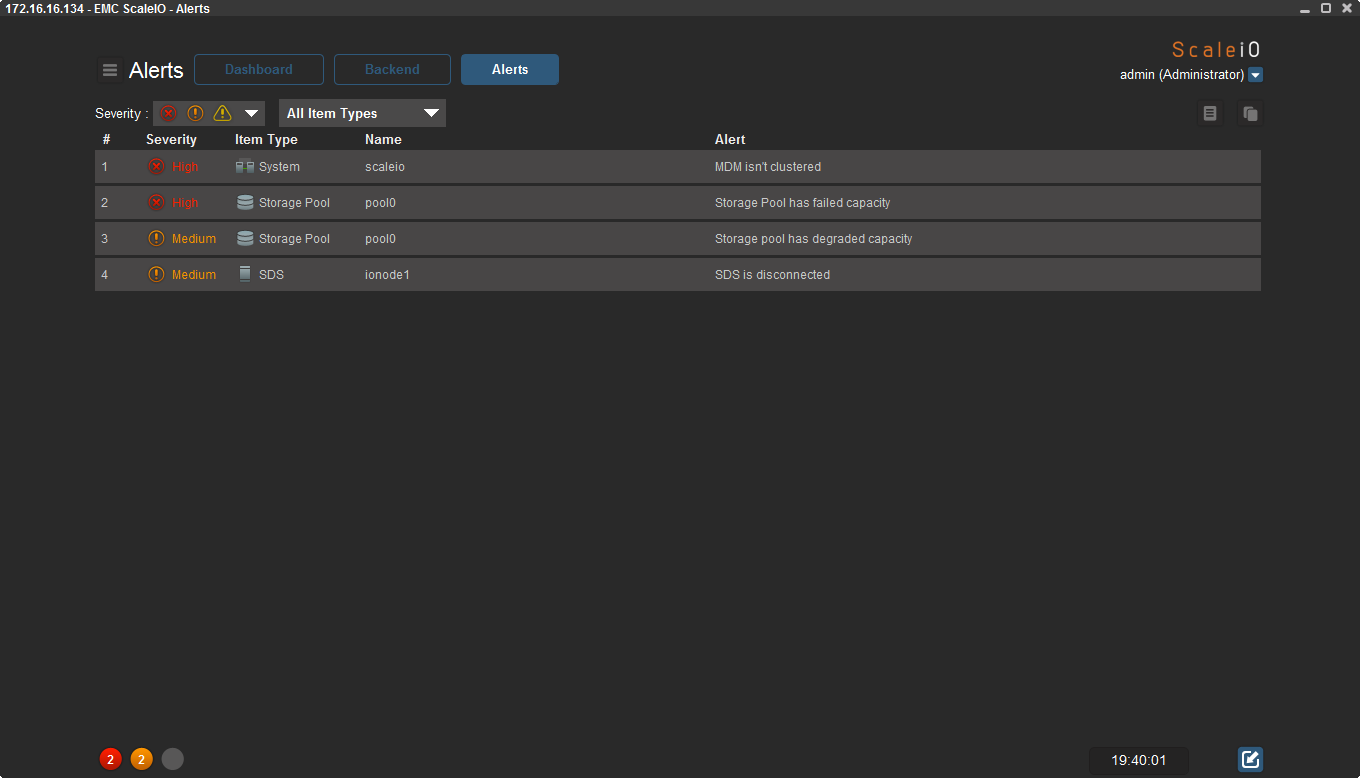Screen dimensions: 1360x778
Task: Switch to the Backend tab
Action: 392,70
